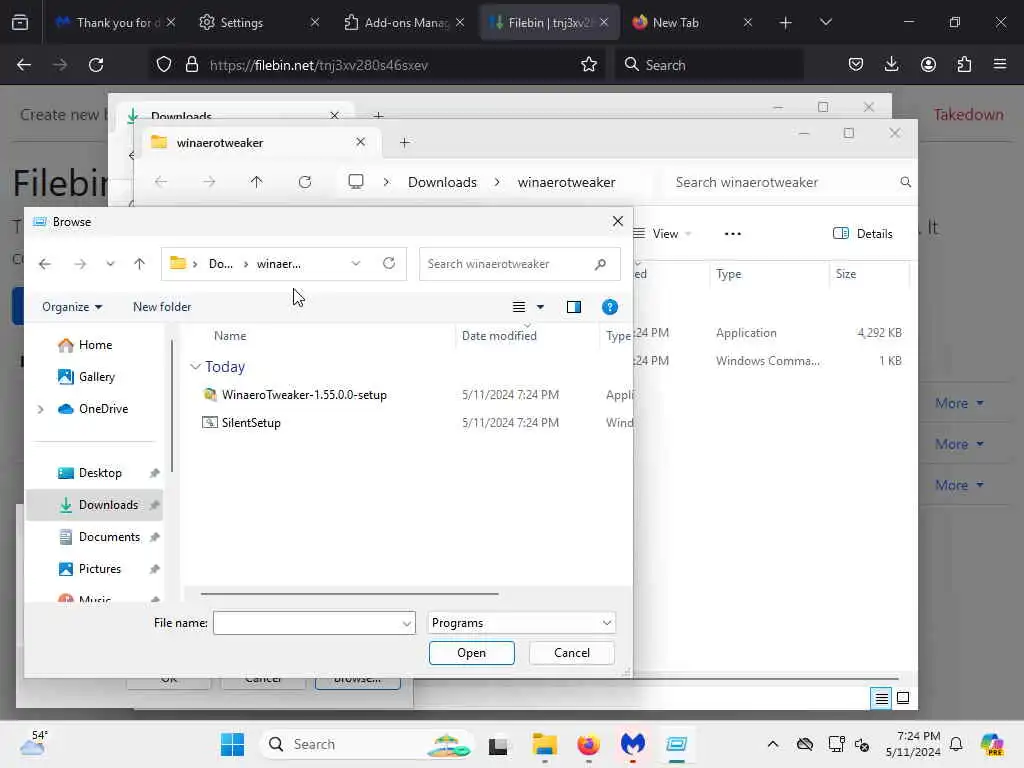1024x768 pixels.
Task: Open Copilot preview from the taskbar
Action: [992, 744]
